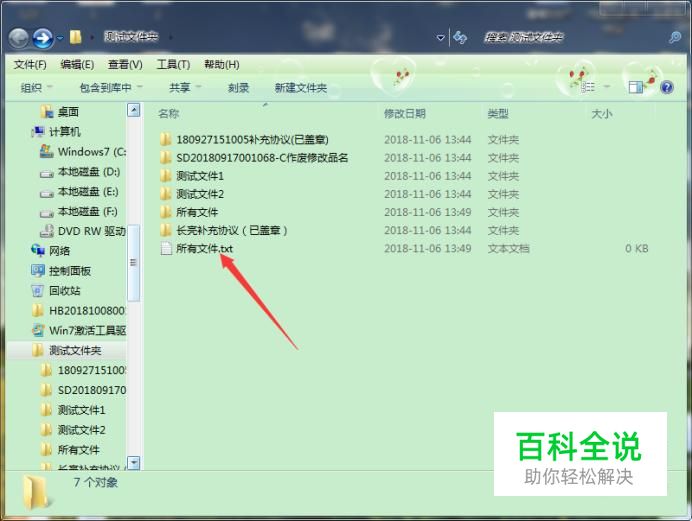This screenshot has height=521, width=692.
Task: Click 测试文件夹 in address bar path
Action: point(131,37)
